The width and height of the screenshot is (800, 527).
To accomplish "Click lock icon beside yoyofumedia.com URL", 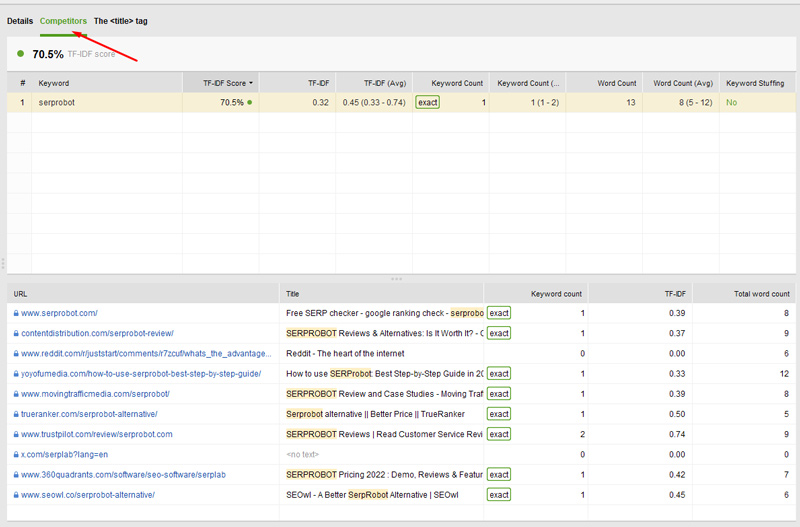I will point(16,374).
